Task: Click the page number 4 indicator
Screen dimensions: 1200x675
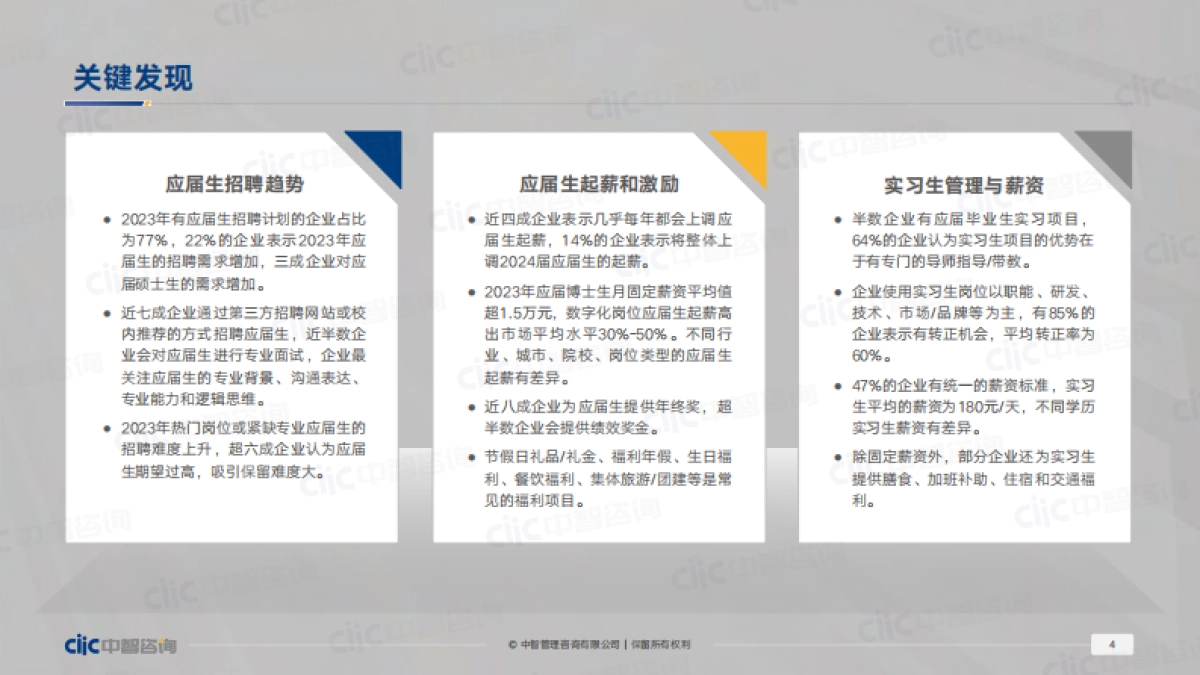Action: (1110, 646)
